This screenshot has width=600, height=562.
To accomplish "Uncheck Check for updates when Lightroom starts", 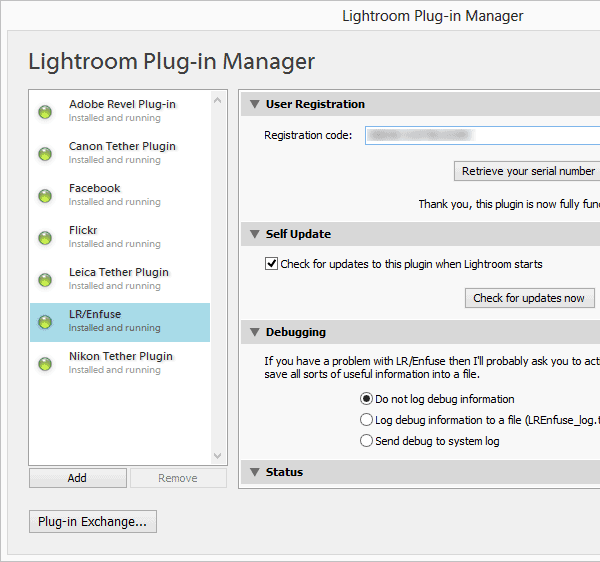I will (271, 264).
